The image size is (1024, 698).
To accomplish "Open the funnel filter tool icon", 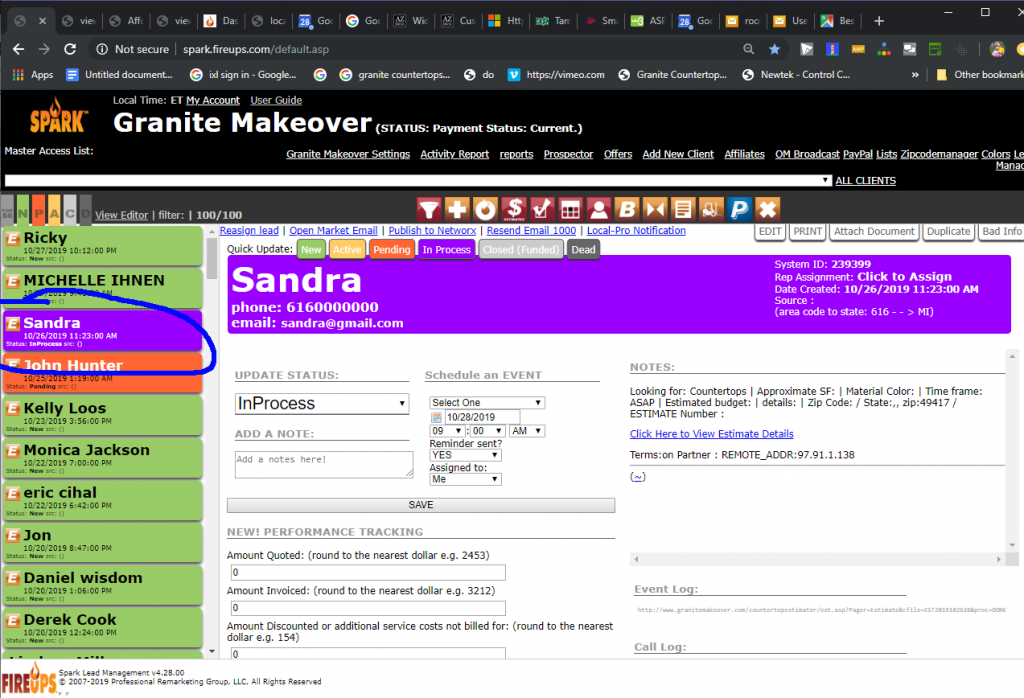I will tap(429, 210).
